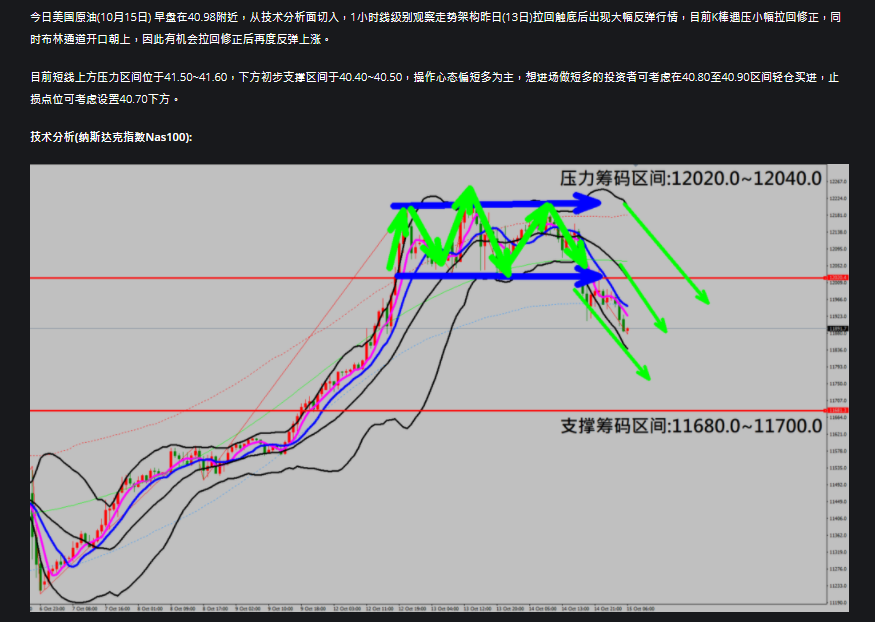
Task: Click chart label '压力筹码区间:12020.0~12040.0'
Action: tap(691, 179)
